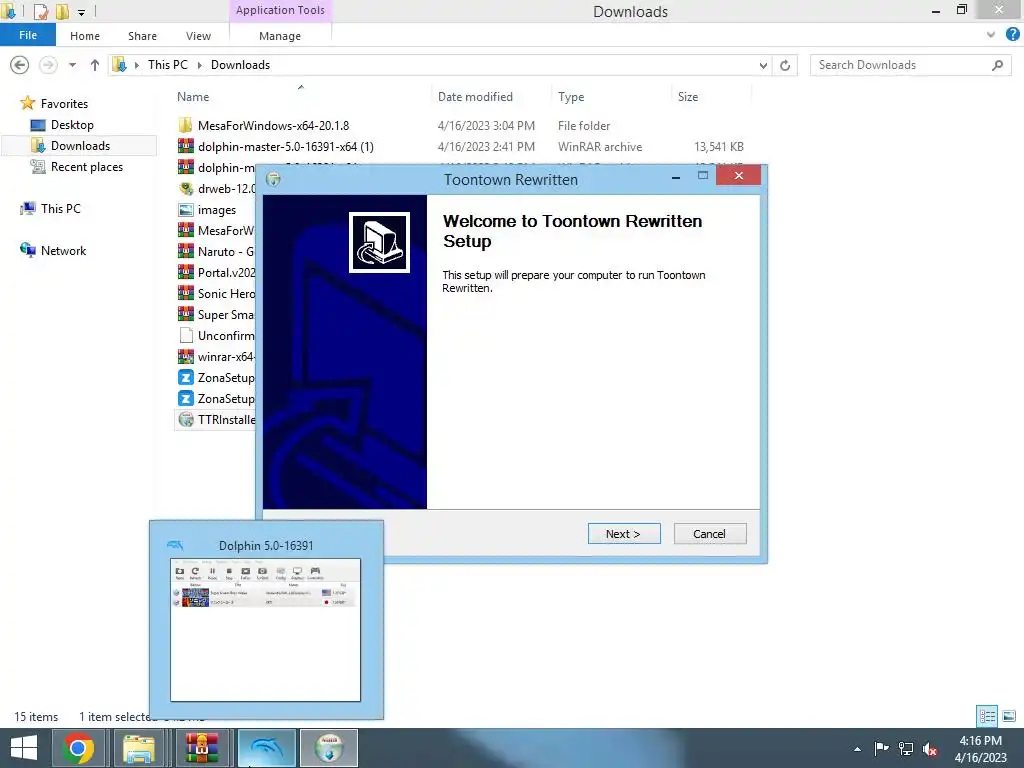Expand the ribbon with the chevron arrow
1024x768 pixels.
(991, 35)
